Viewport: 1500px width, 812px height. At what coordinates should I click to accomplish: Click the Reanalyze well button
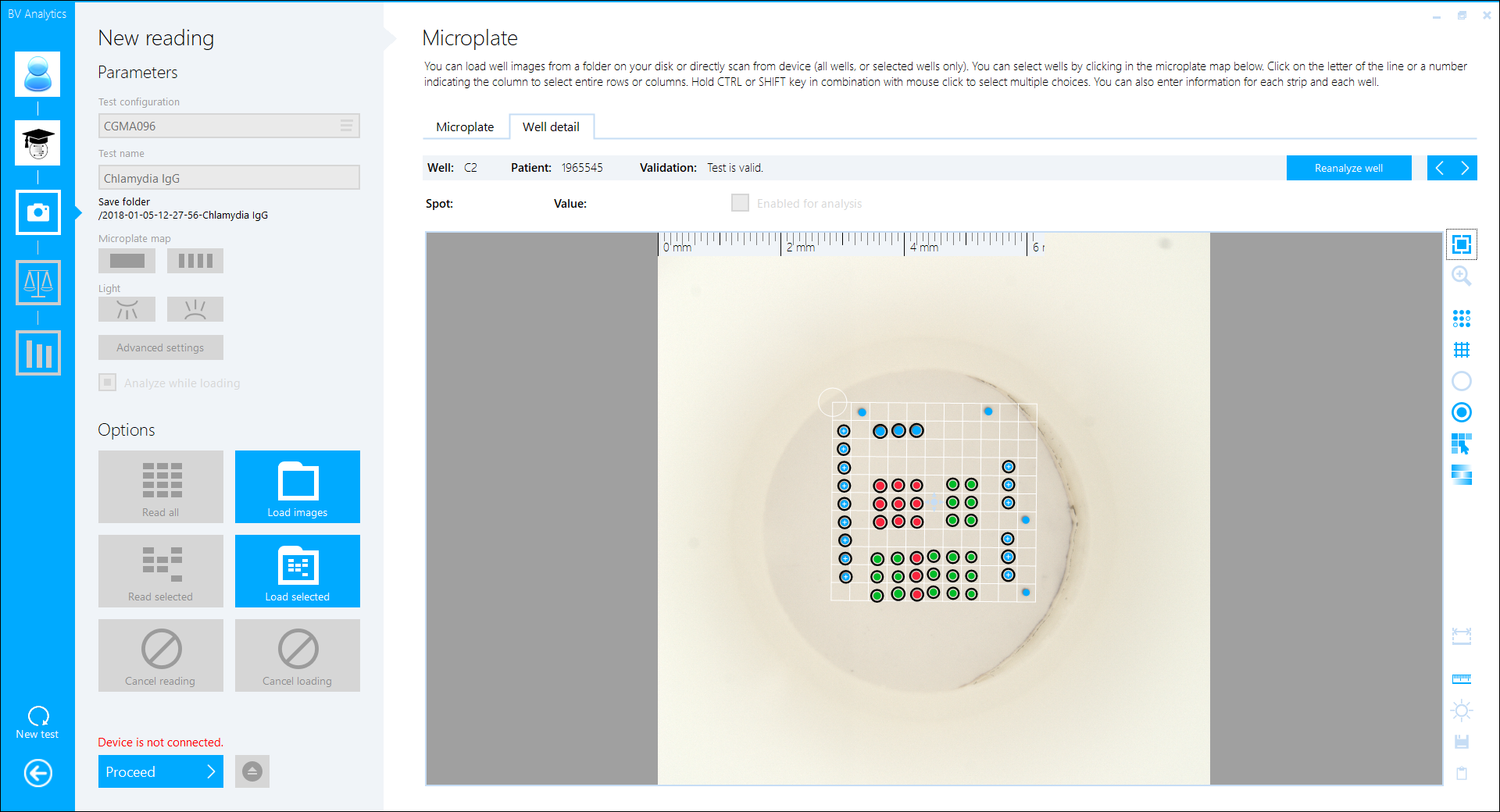tap(1348, 168)
